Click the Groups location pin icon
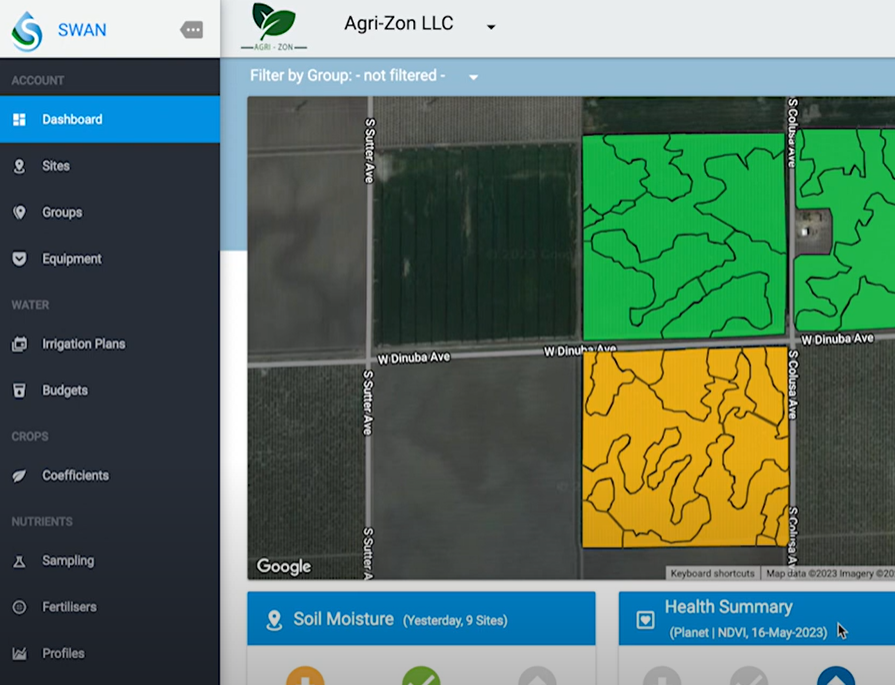 [x=22, y=212]
